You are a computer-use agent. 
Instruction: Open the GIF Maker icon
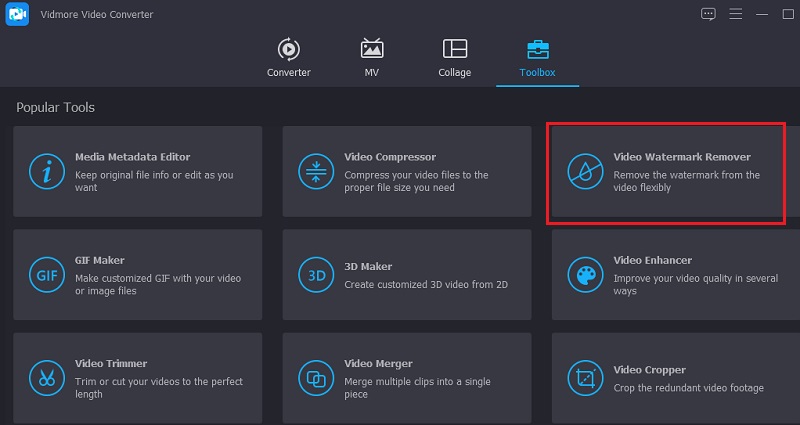tap(46, 275)
